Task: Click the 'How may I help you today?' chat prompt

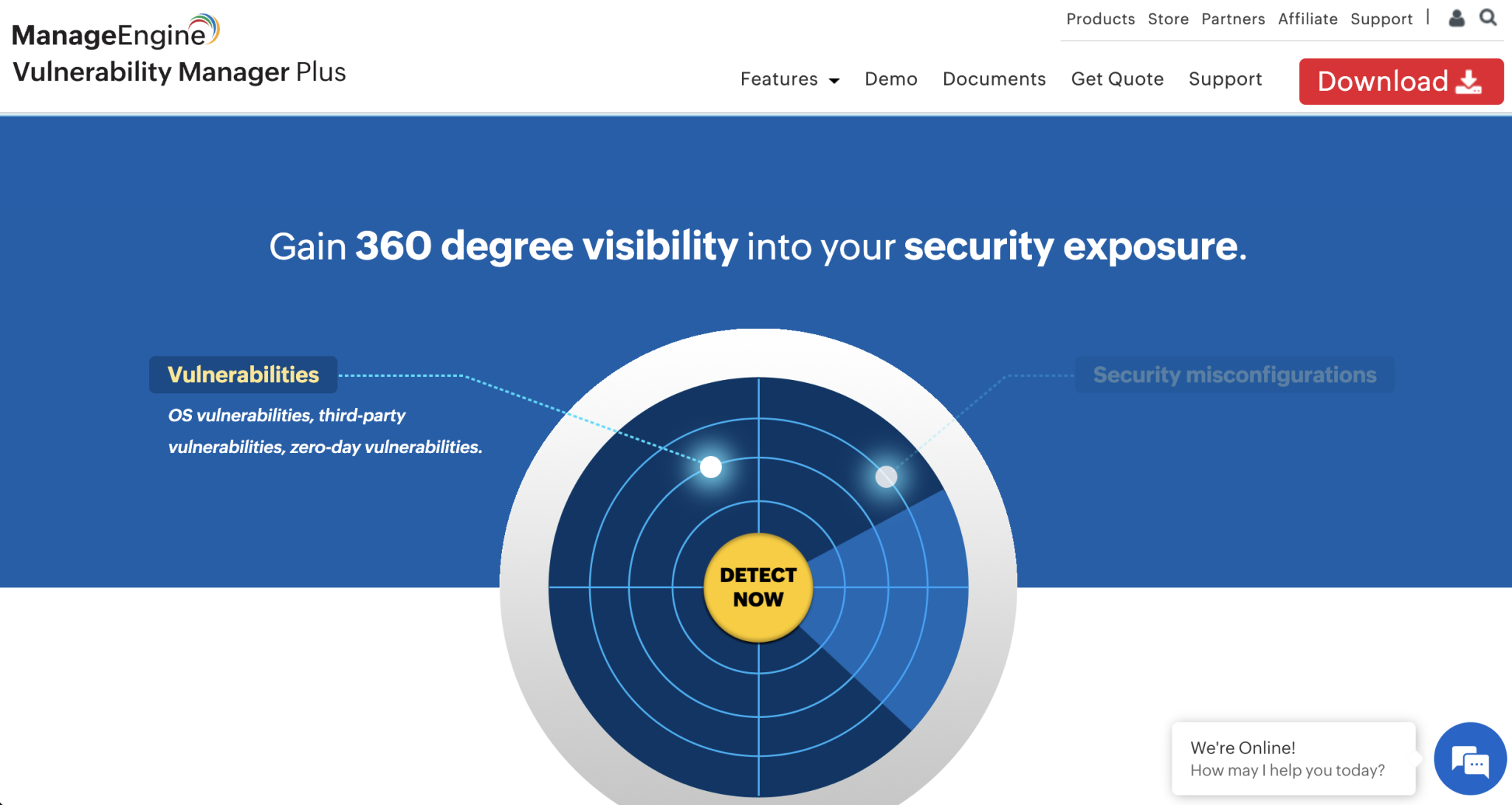Action: point(1287,770)
